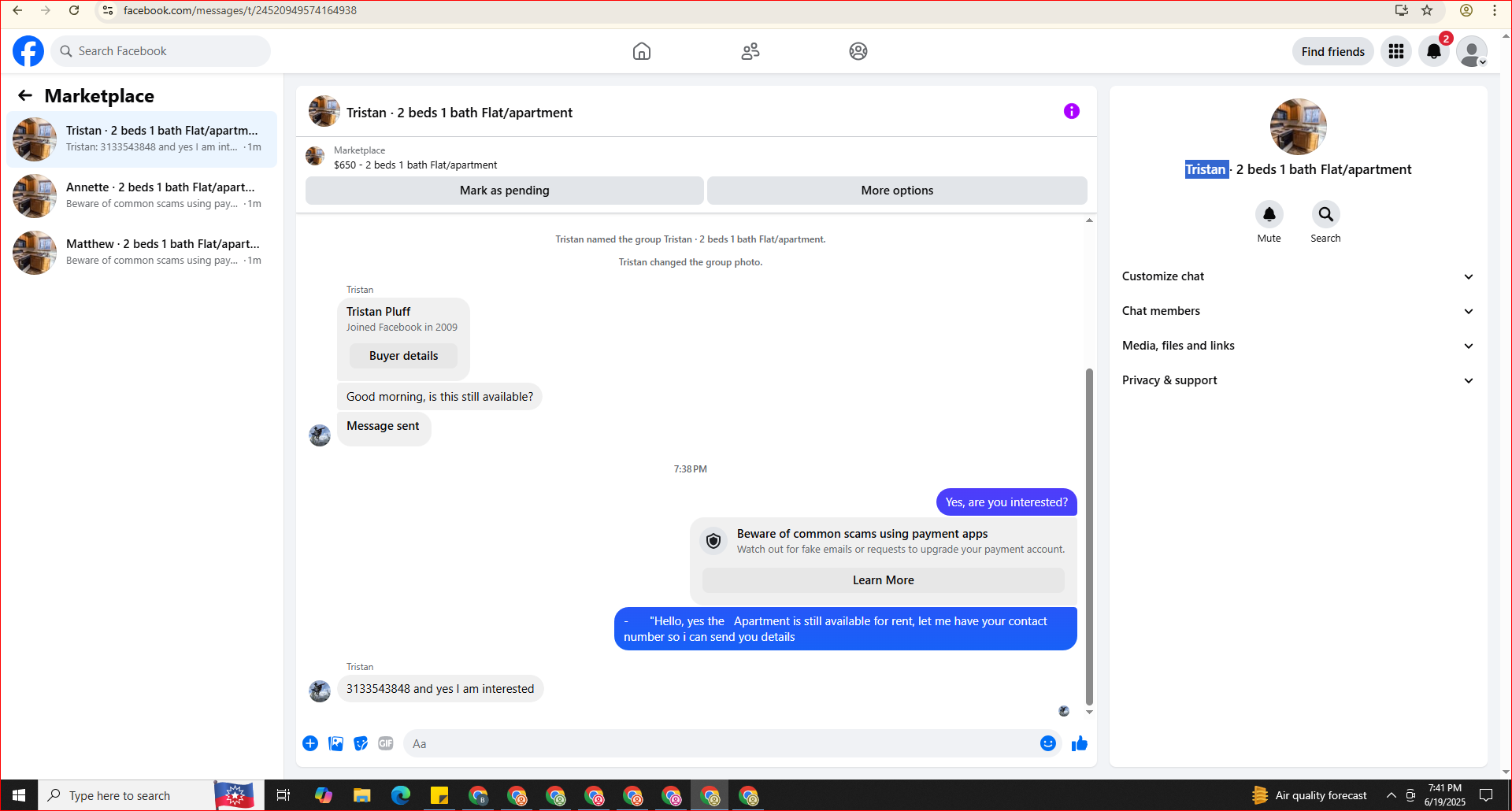Viewport: 1512px width, 811px height.
Task: Open the account profile avatar menu
Action: (1472, 51)
